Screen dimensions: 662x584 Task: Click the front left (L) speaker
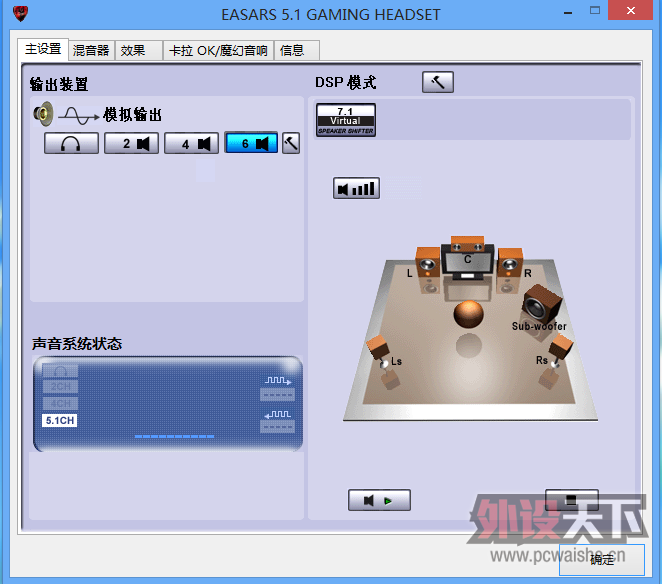[x=427, y=267]
